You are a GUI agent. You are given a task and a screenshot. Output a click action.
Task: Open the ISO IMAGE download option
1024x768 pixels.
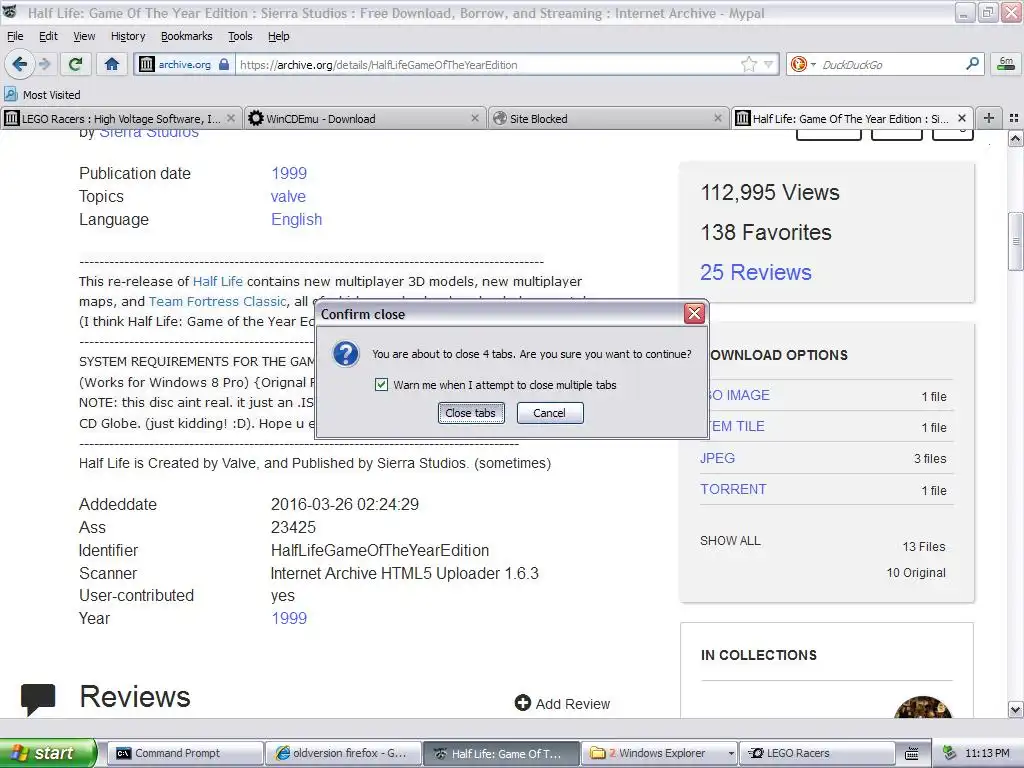point(739,395)
